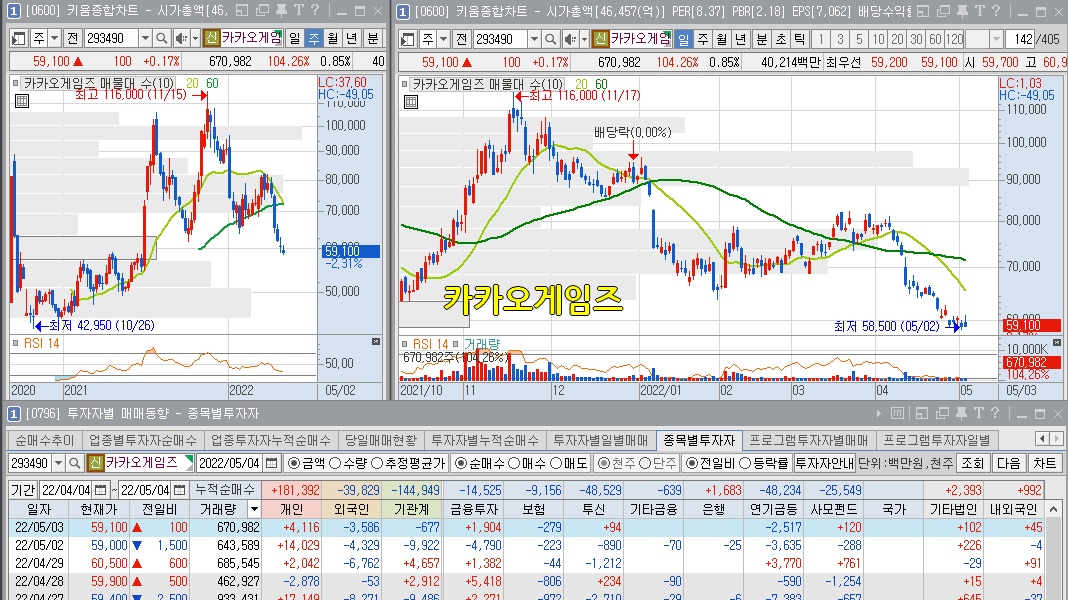Switch to 프로그램투자자별매매 tab
Image resolution: width=1068 pixels, height=600 pixels.
(808, 440)
